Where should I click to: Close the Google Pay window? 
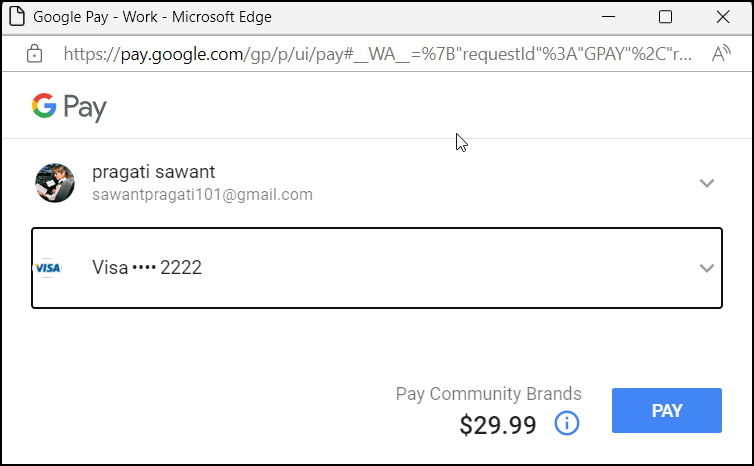click(723, 17)
